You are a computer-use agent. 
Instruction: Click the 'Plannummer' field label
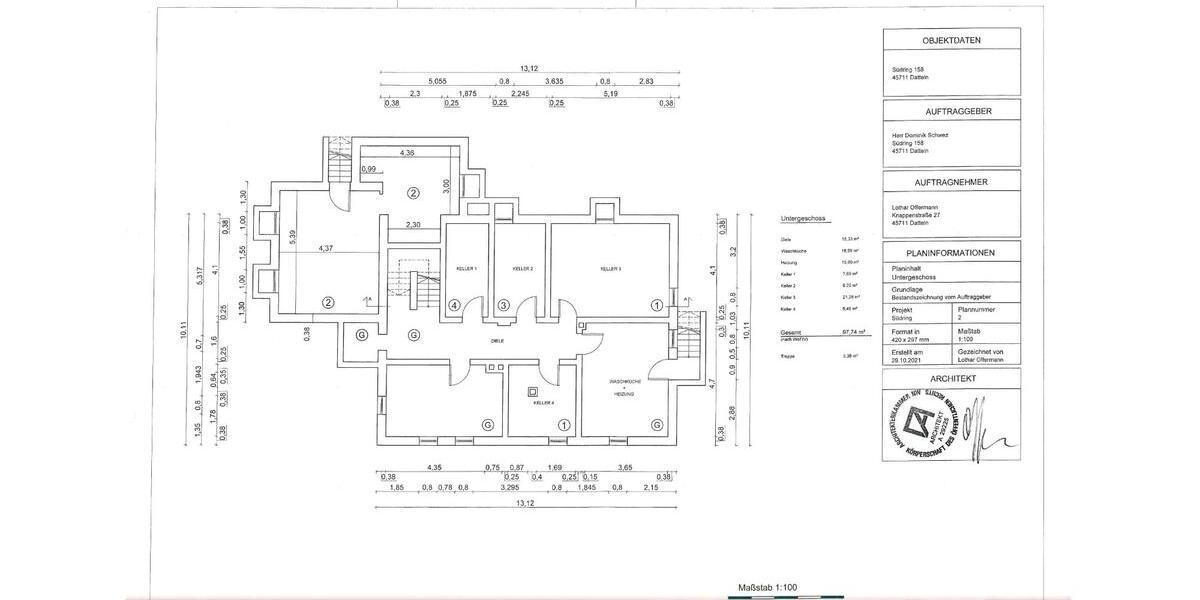tap(975, 310)
